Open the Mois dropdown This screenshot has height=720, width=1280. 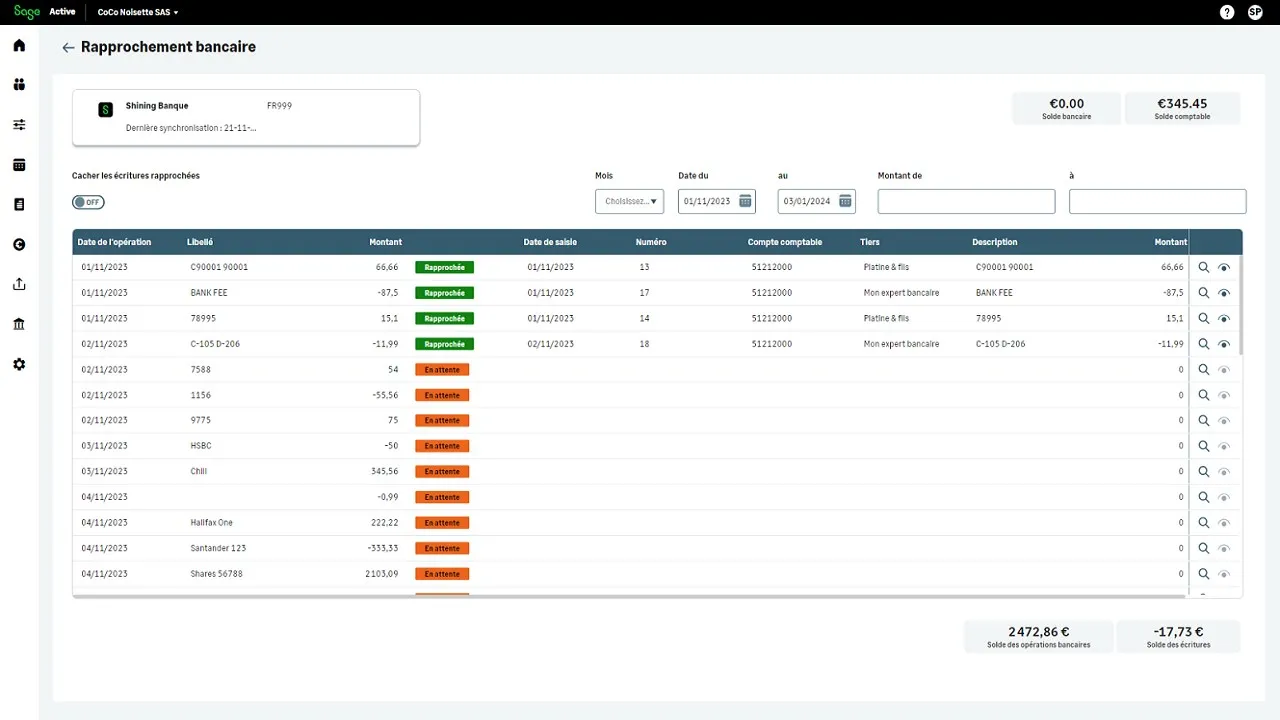click(629, 201)
